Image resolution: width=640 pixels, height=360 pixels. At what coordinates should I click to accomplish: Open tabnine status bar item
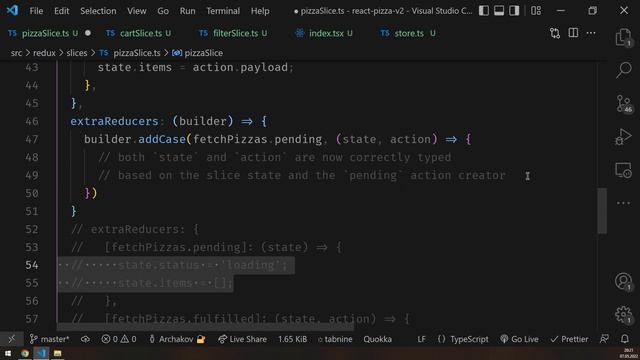(x=335, y=339)
